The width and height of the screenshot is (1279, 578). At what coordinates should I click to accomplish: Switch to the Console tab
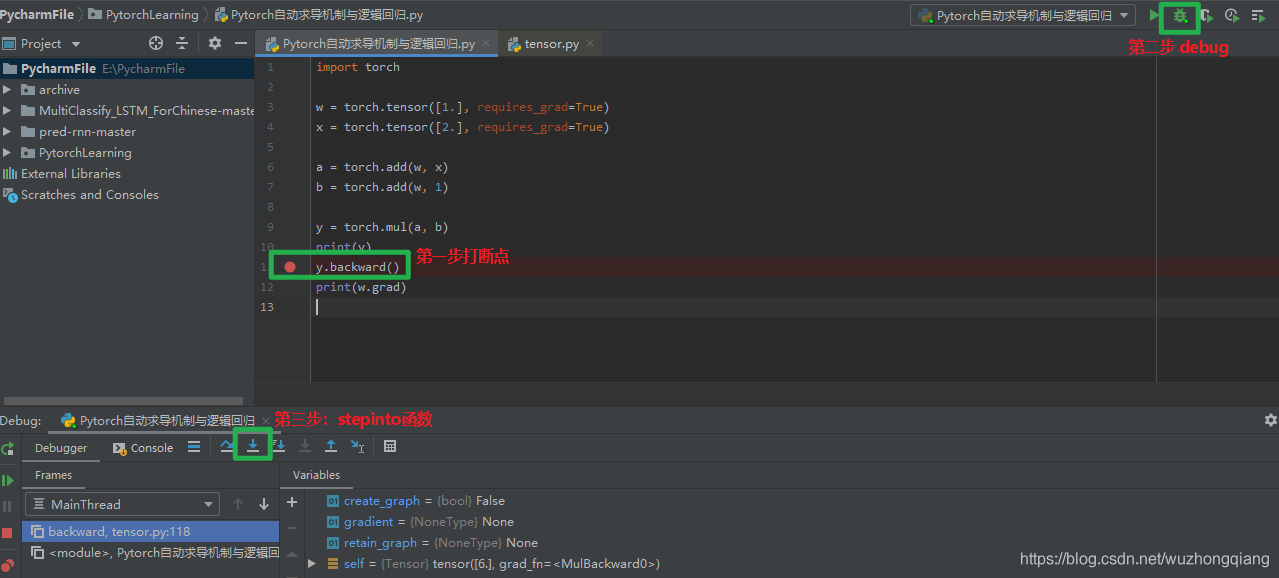pyautogui.click(x=143, y=448)
